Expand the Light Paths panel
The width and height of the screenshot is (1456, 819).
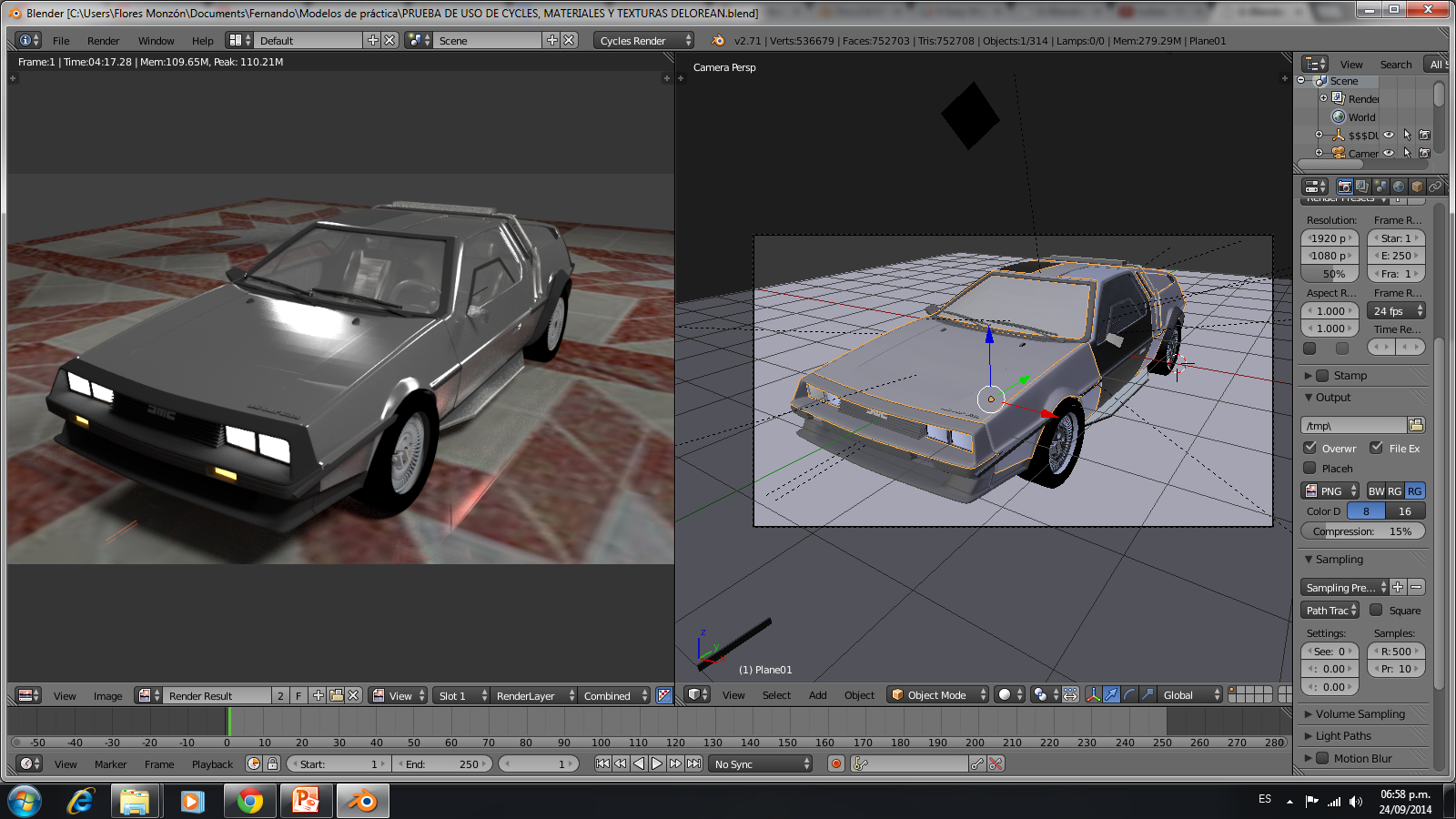(1343, 736)
